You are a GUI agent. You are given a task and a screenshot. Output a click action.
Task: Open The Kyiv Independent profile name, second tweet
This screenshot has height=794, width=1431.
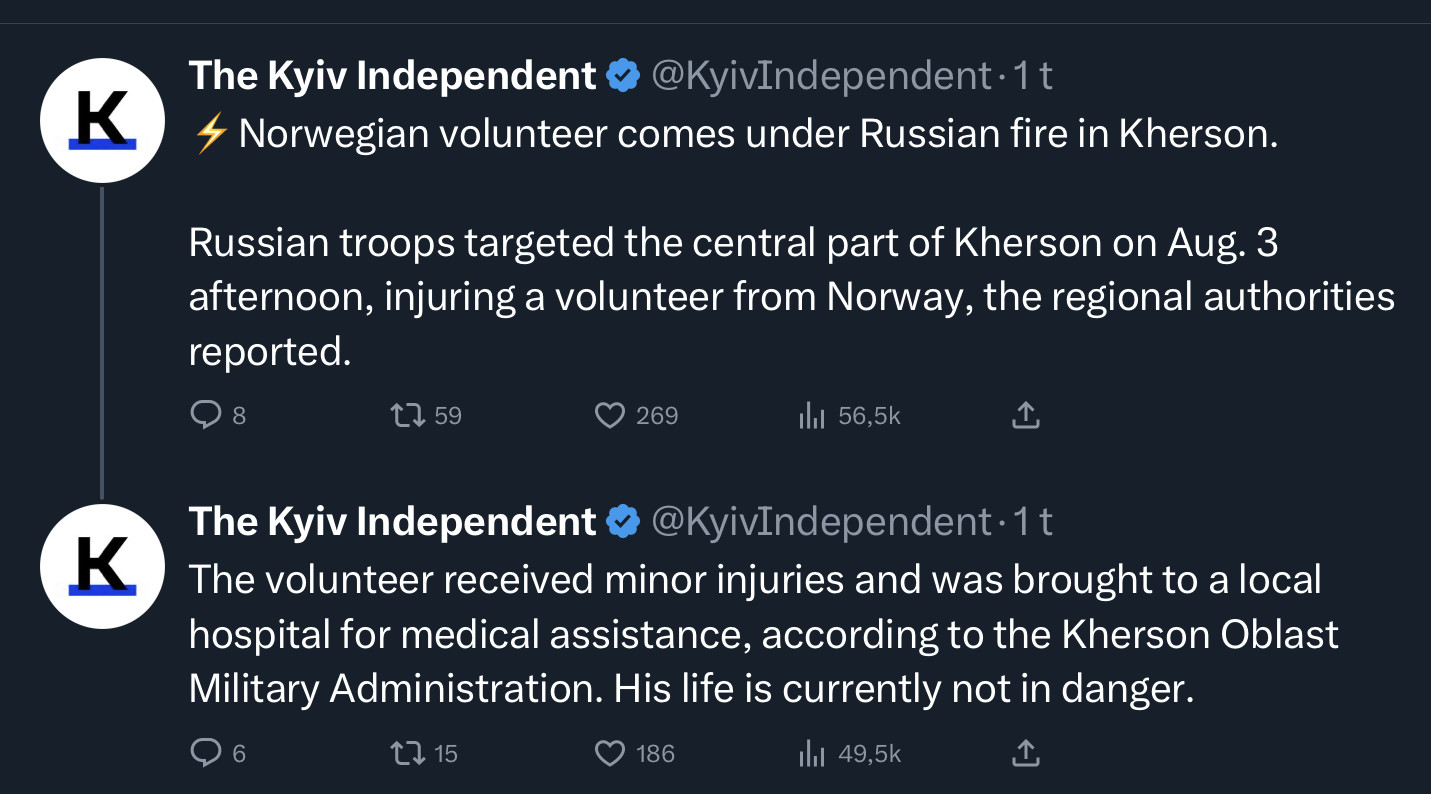pos(392,522)
